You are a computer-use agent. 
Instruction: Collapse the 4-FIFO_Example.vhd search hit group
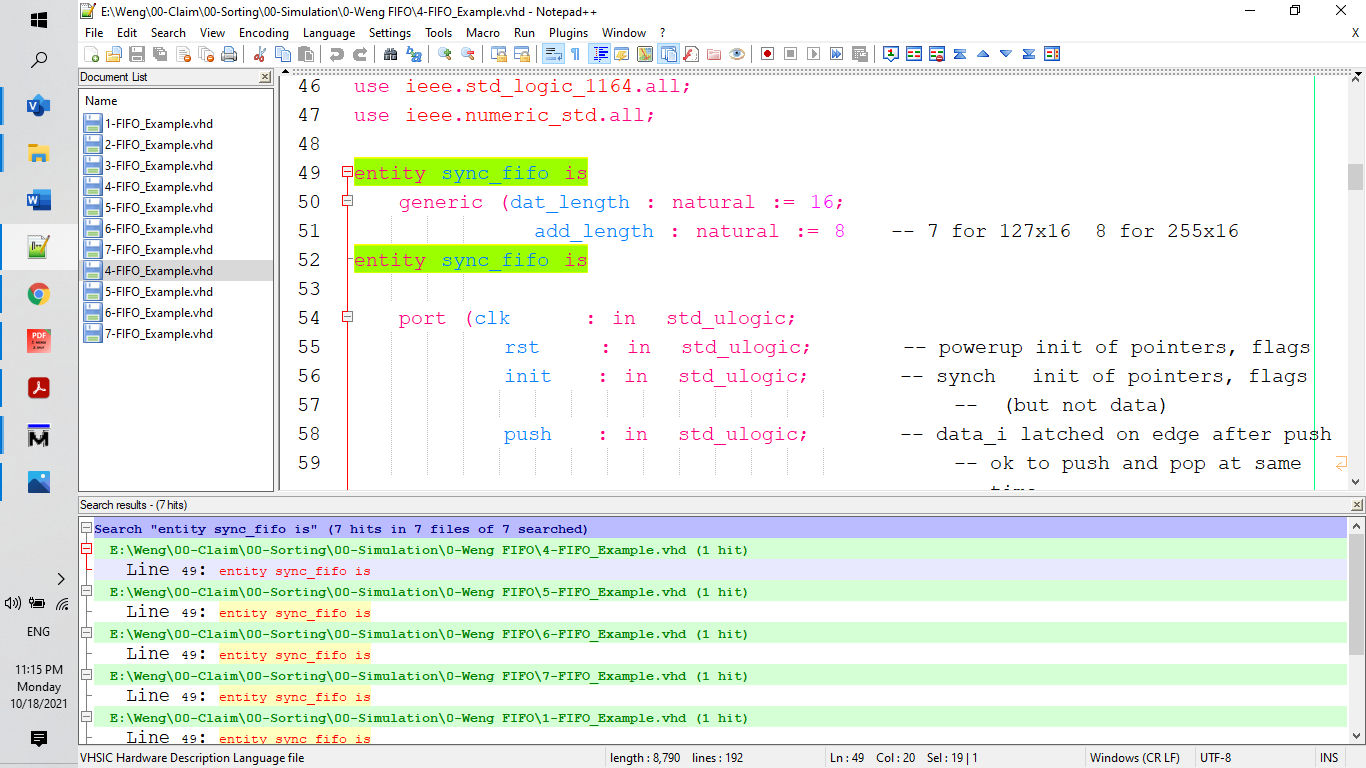pos(87,550)
